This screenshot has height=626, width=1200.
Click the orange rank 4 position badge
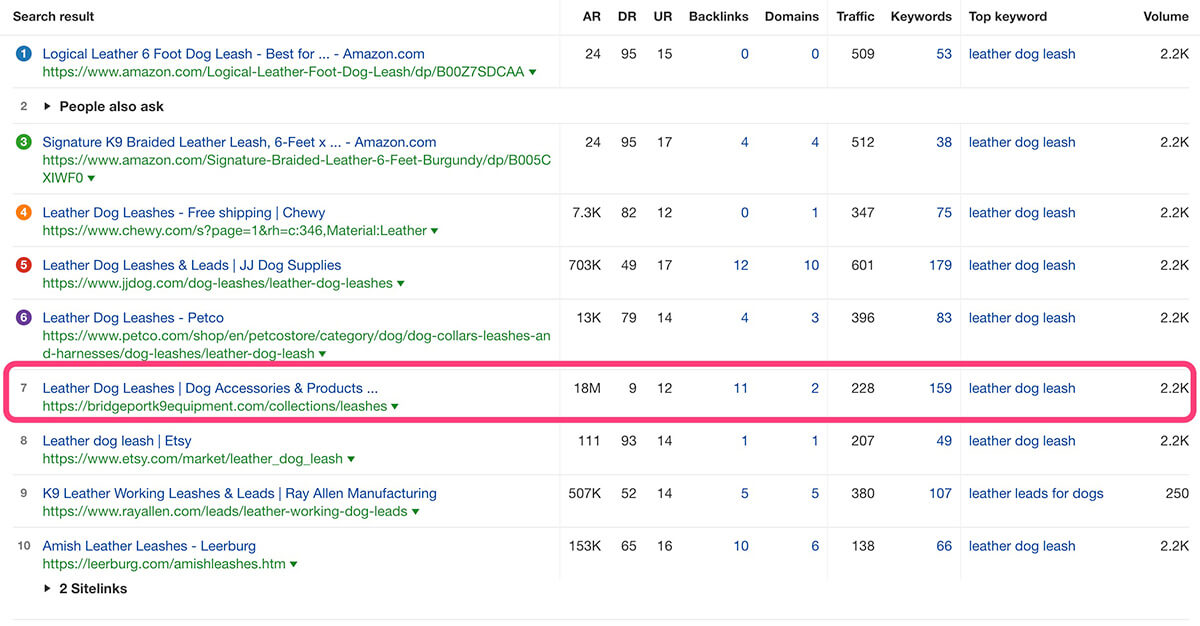24,213
